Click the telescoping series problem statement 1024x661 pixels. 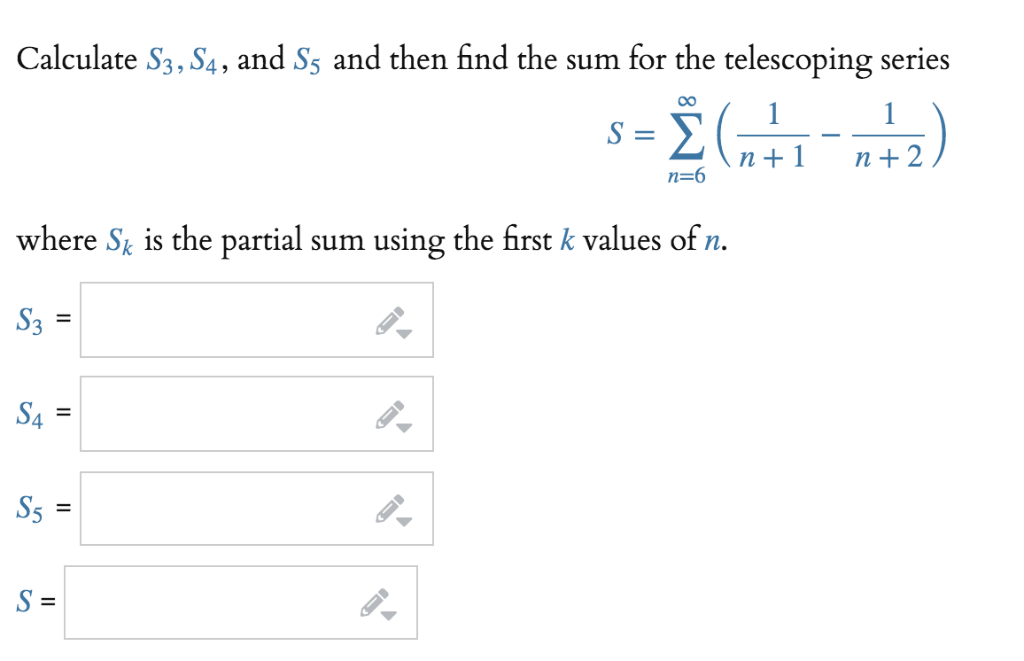click(480, 58)
